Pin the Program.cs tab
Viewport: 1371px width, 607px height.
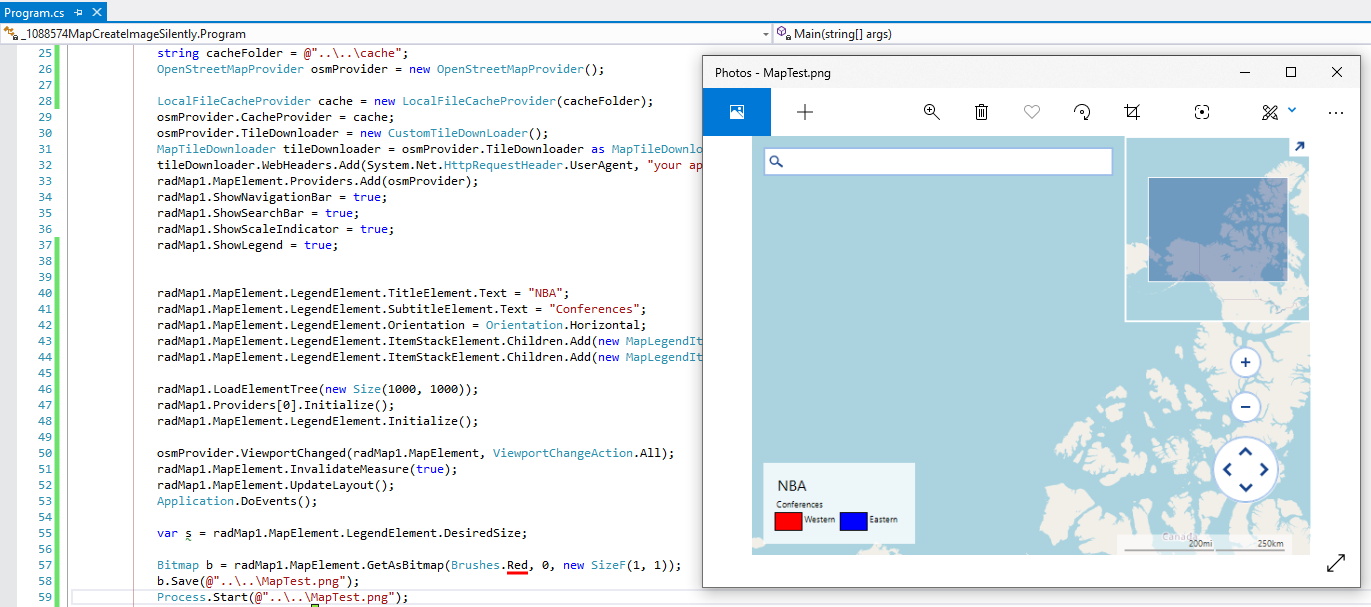tap(78, 11)
